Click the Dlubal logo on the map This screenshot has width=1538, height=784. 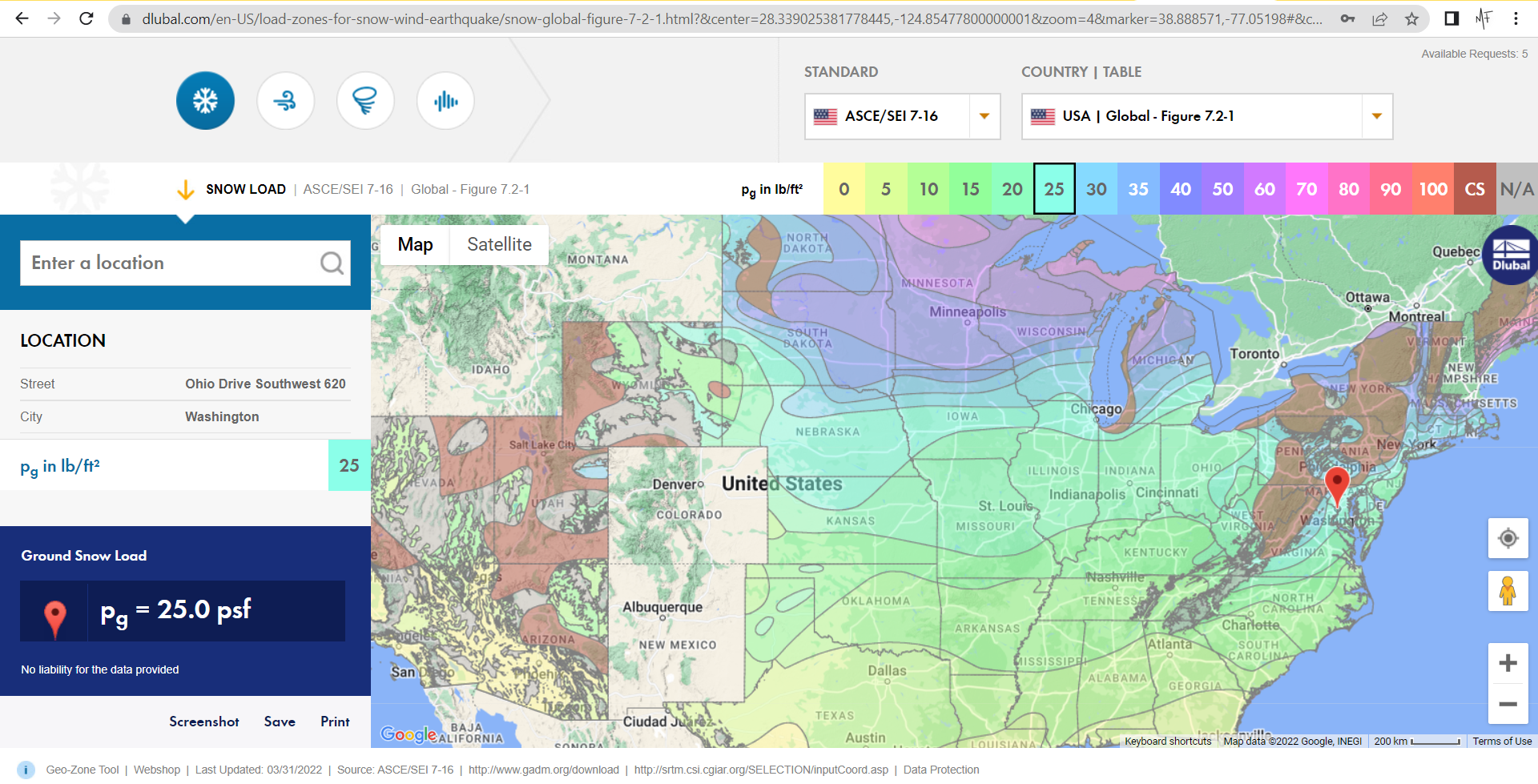[1509, 255]
